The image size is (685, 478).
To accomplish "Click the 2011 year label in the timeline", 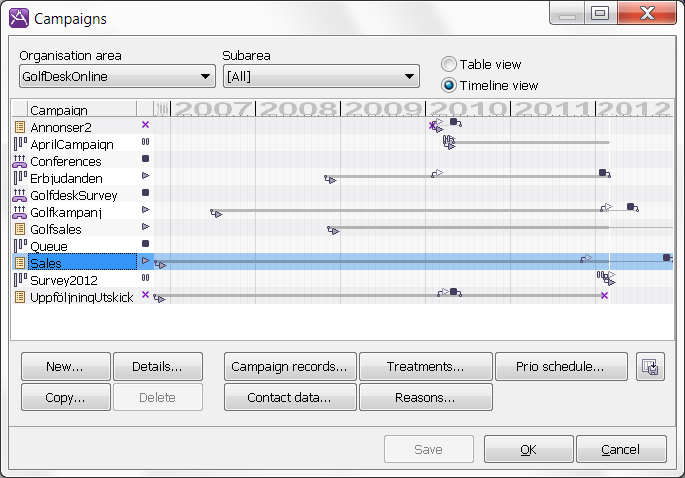I will pos(553,108).
